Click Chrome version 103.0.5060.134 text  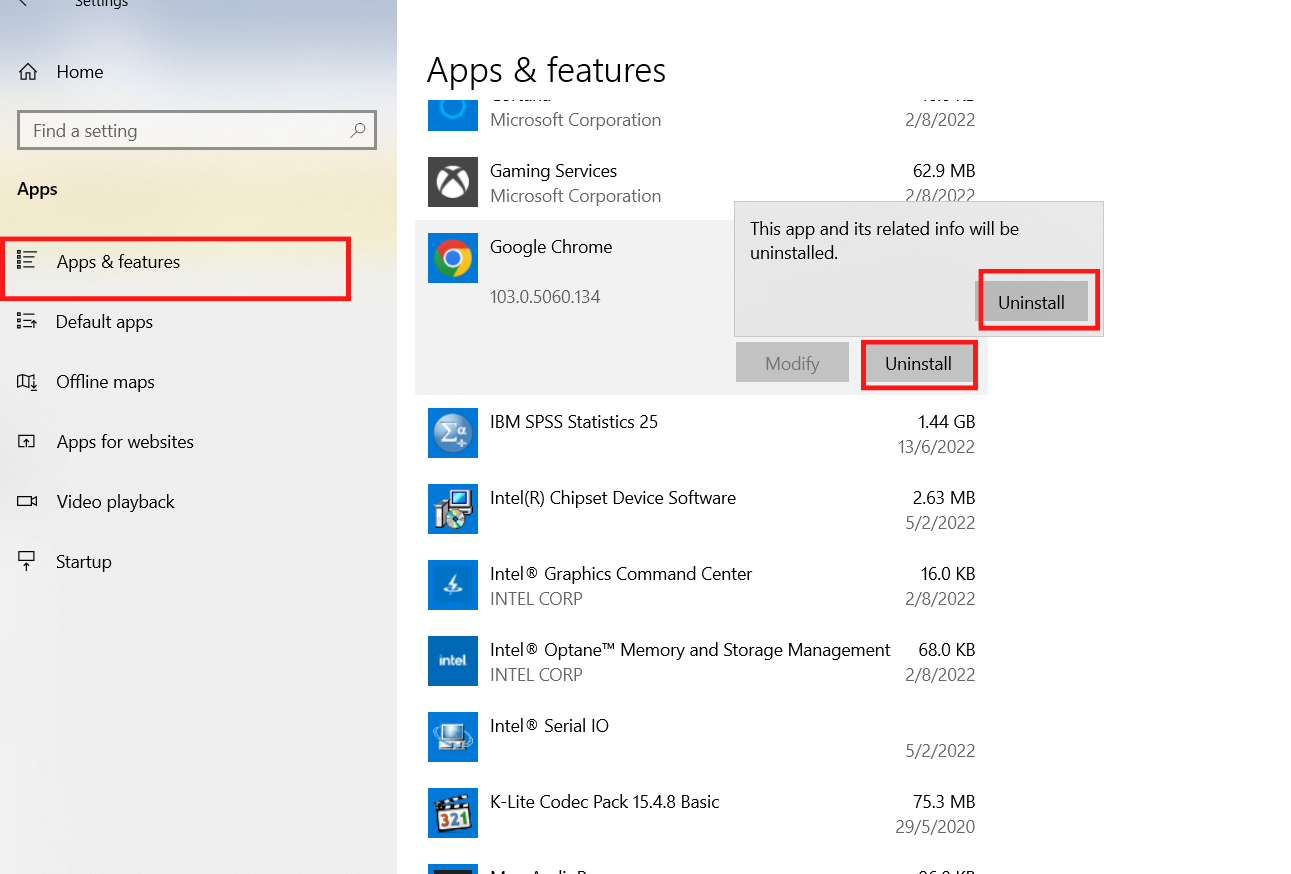click(x=545, y=297)
